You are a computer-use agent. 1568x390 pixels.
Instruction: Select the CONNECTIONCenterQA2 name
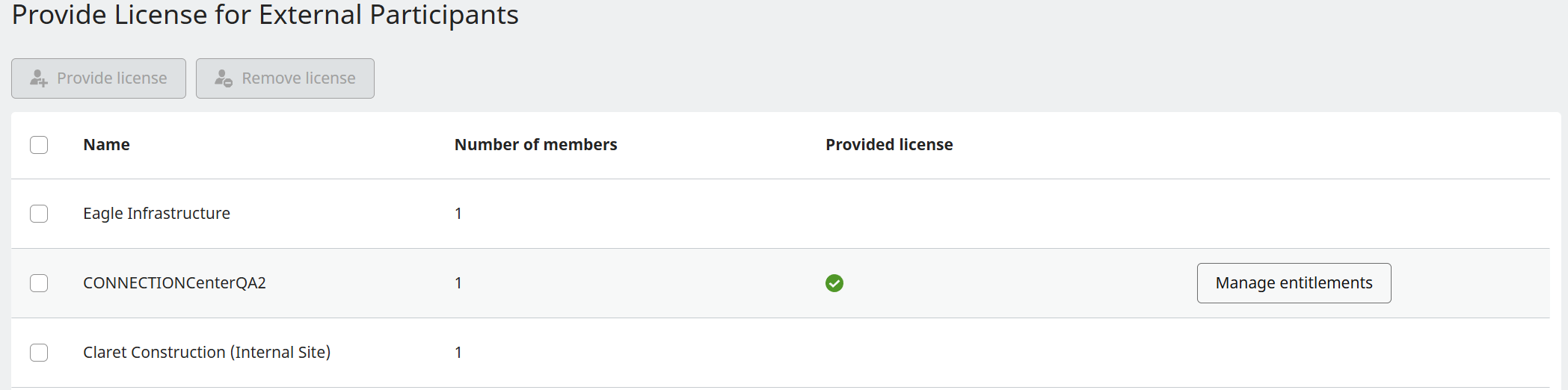point(174,283)
